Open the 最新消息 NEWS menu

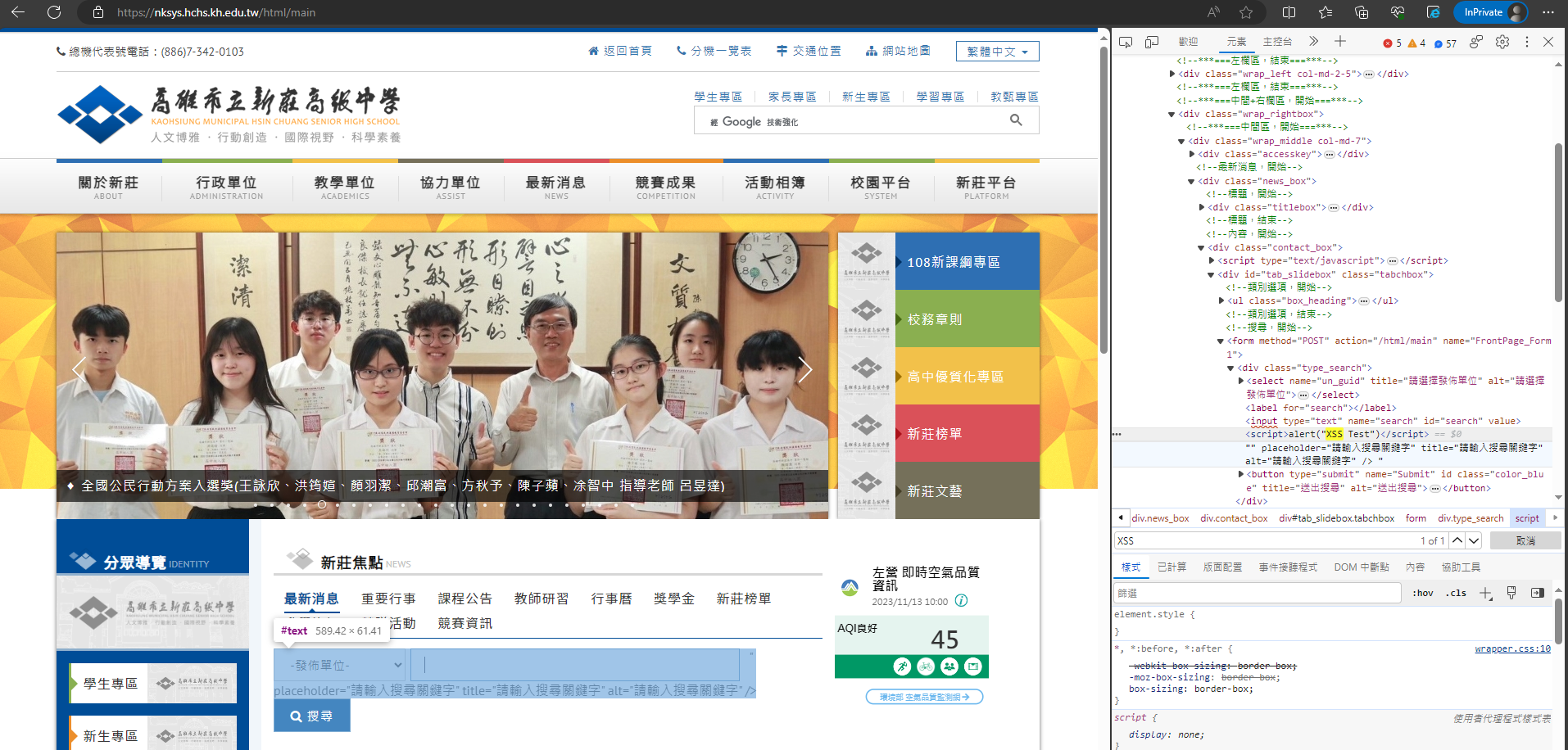556,187
